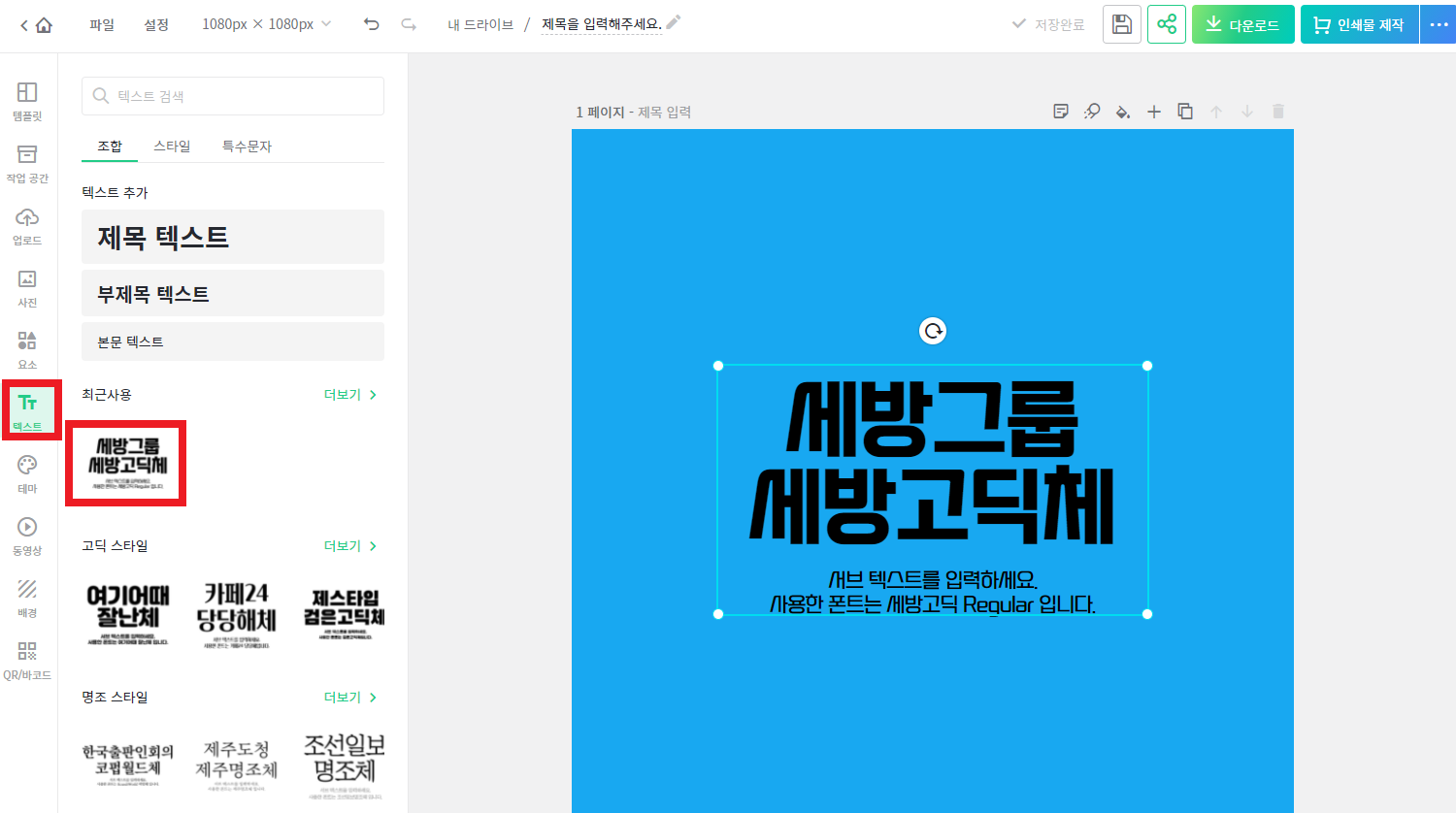The height and width of the screenshot is (813, 1456).
Task: Open the 배경 sidebar panel
Action: (27, 598)
